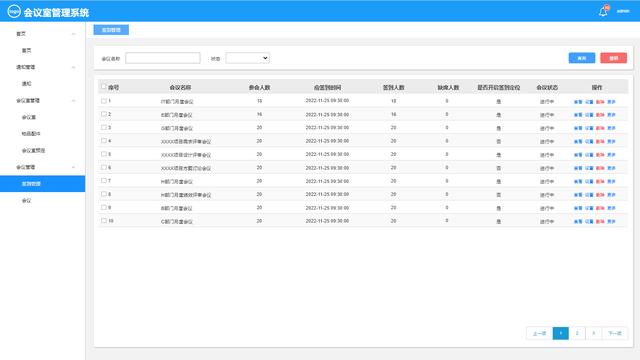The width and height of the screenshot is (640, 360).
Task: Open the 物品配件 sidebar item
Action: (31, 133)
